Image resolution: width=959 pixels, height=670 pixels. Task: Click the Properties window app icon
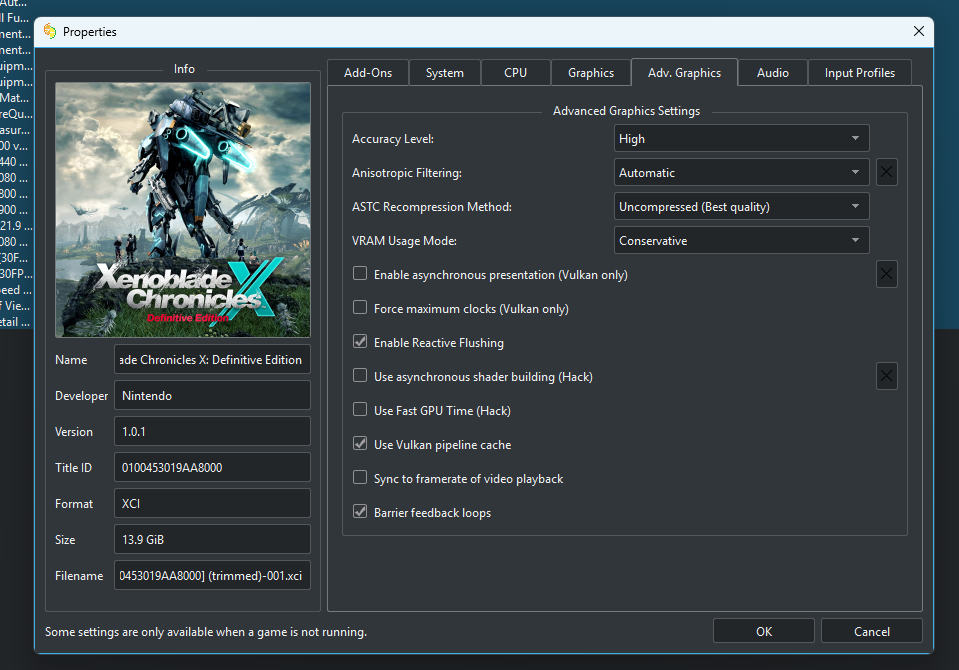point(50,31)
